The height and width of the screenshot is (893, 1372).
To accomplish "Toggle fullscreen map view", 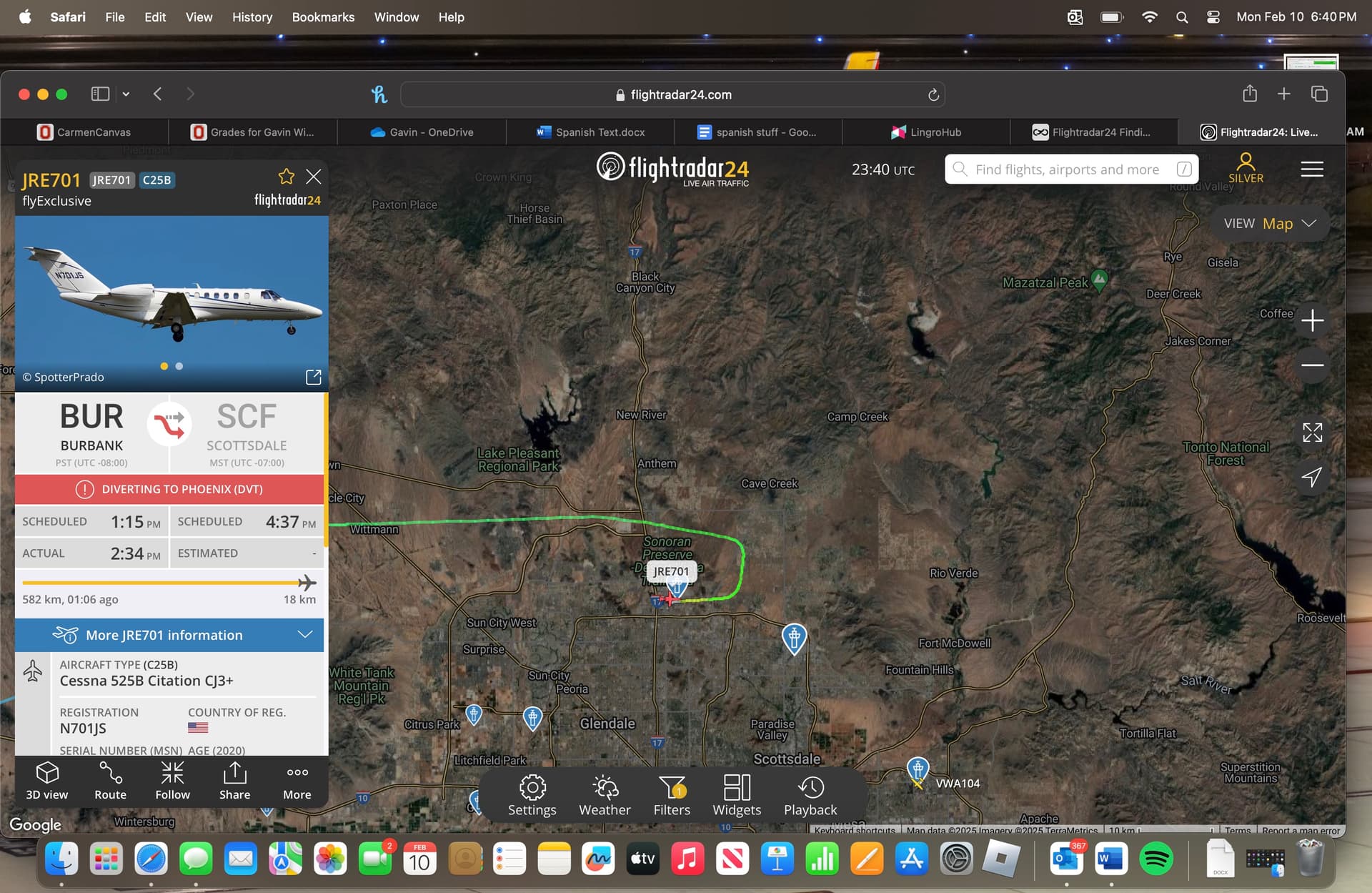I will point(1312,433).
